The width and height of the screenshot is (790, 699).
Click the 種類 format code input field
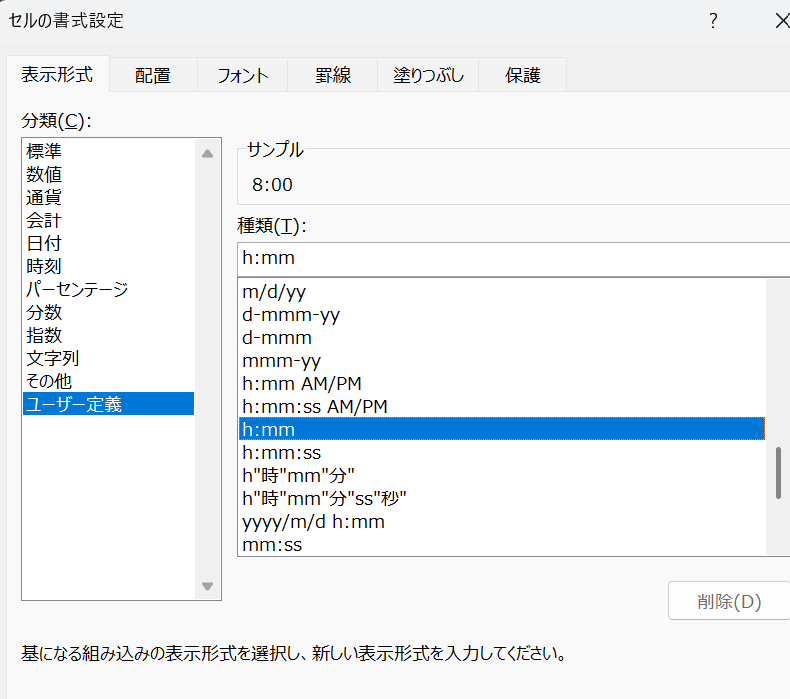pyautogui.click(x=513, y=259)
